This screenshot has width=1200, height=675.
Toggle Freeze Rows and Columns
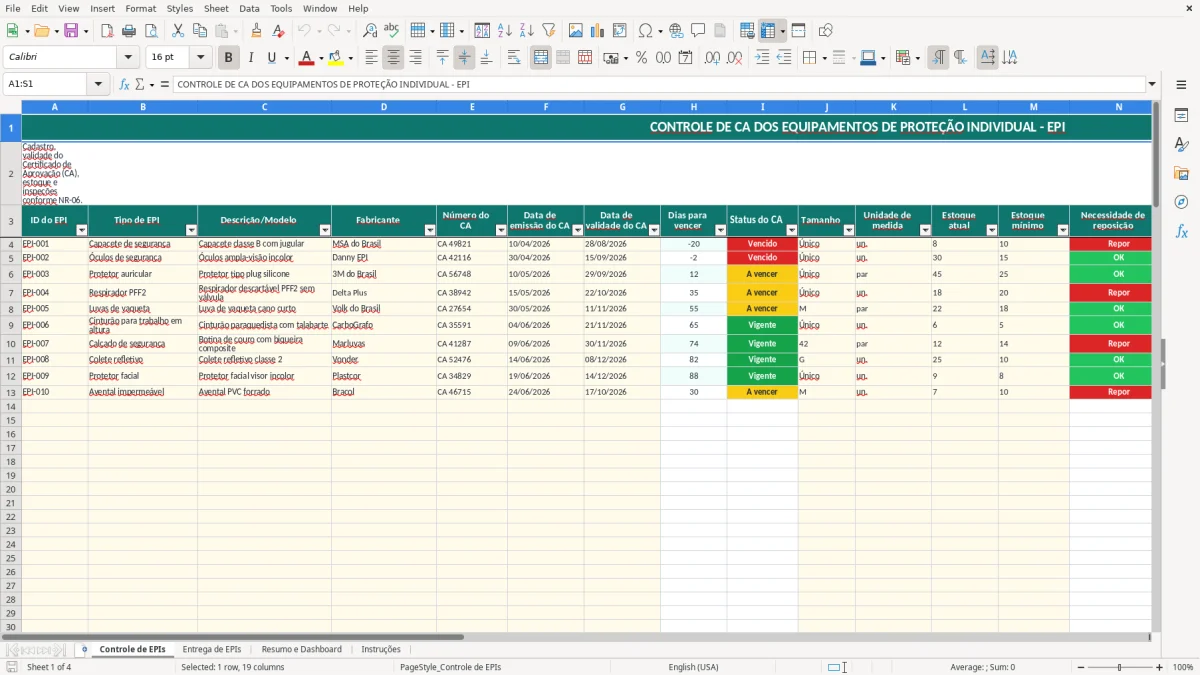768,31
